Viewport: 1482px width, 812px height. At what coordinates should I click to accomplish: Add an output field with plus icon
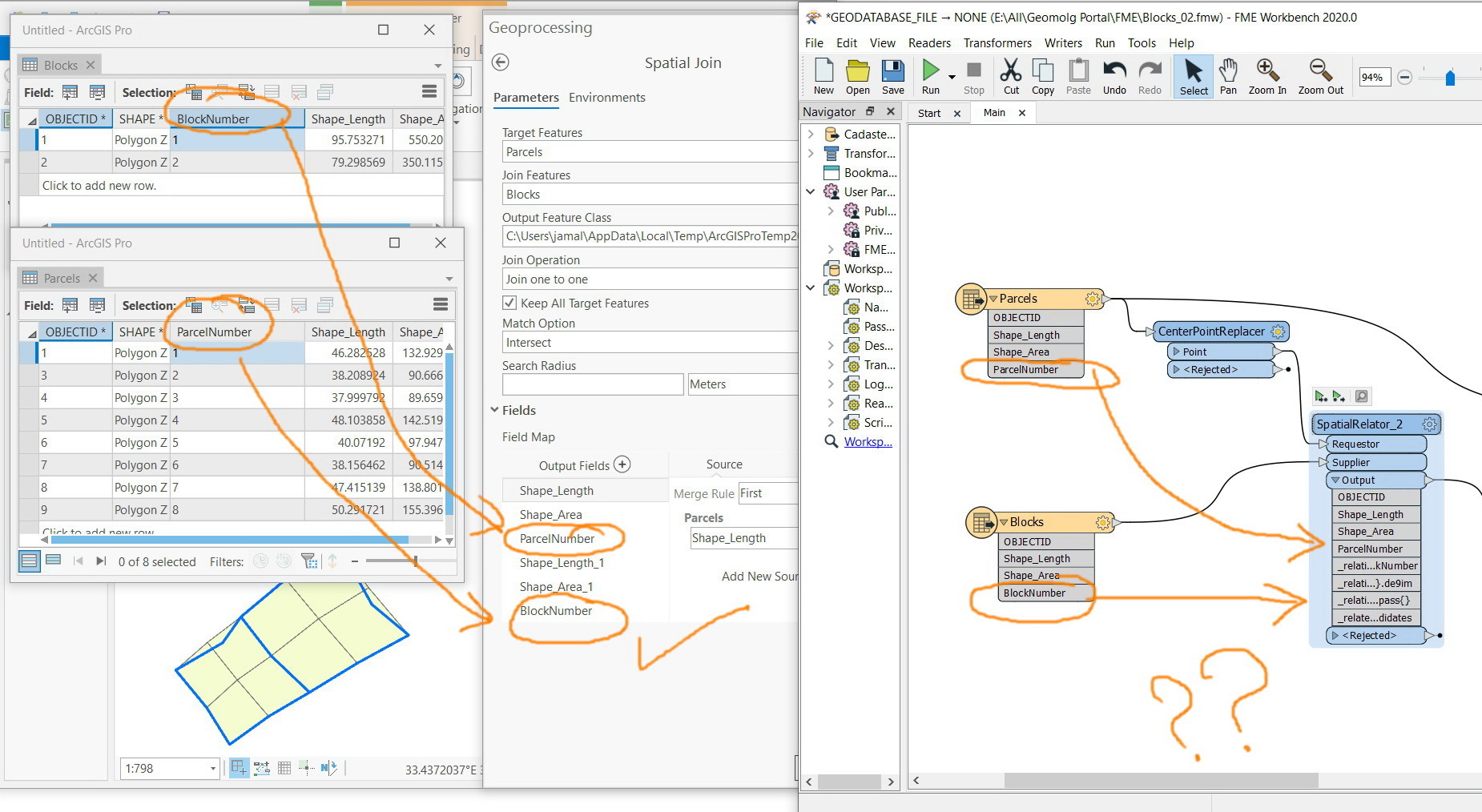tap(622, 464)
